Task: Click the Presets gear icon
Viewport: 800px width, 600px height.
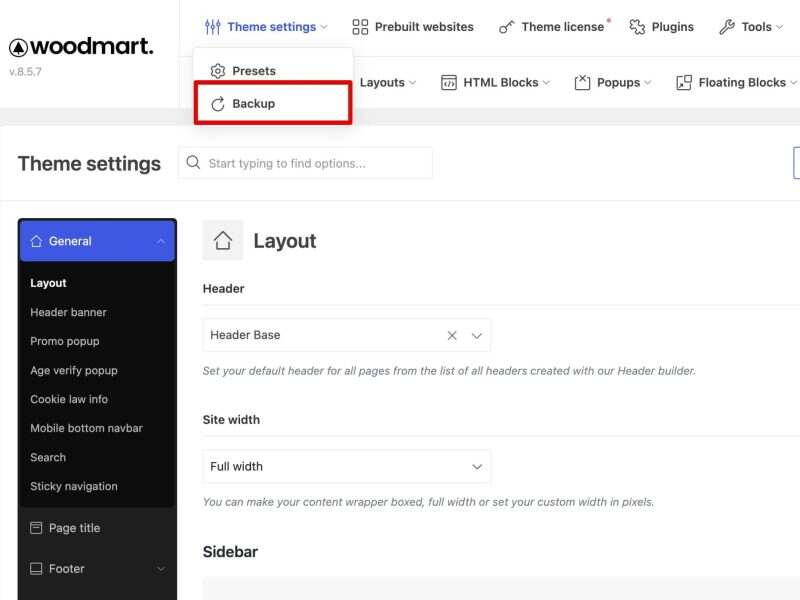Action: (x=218, y=71)
